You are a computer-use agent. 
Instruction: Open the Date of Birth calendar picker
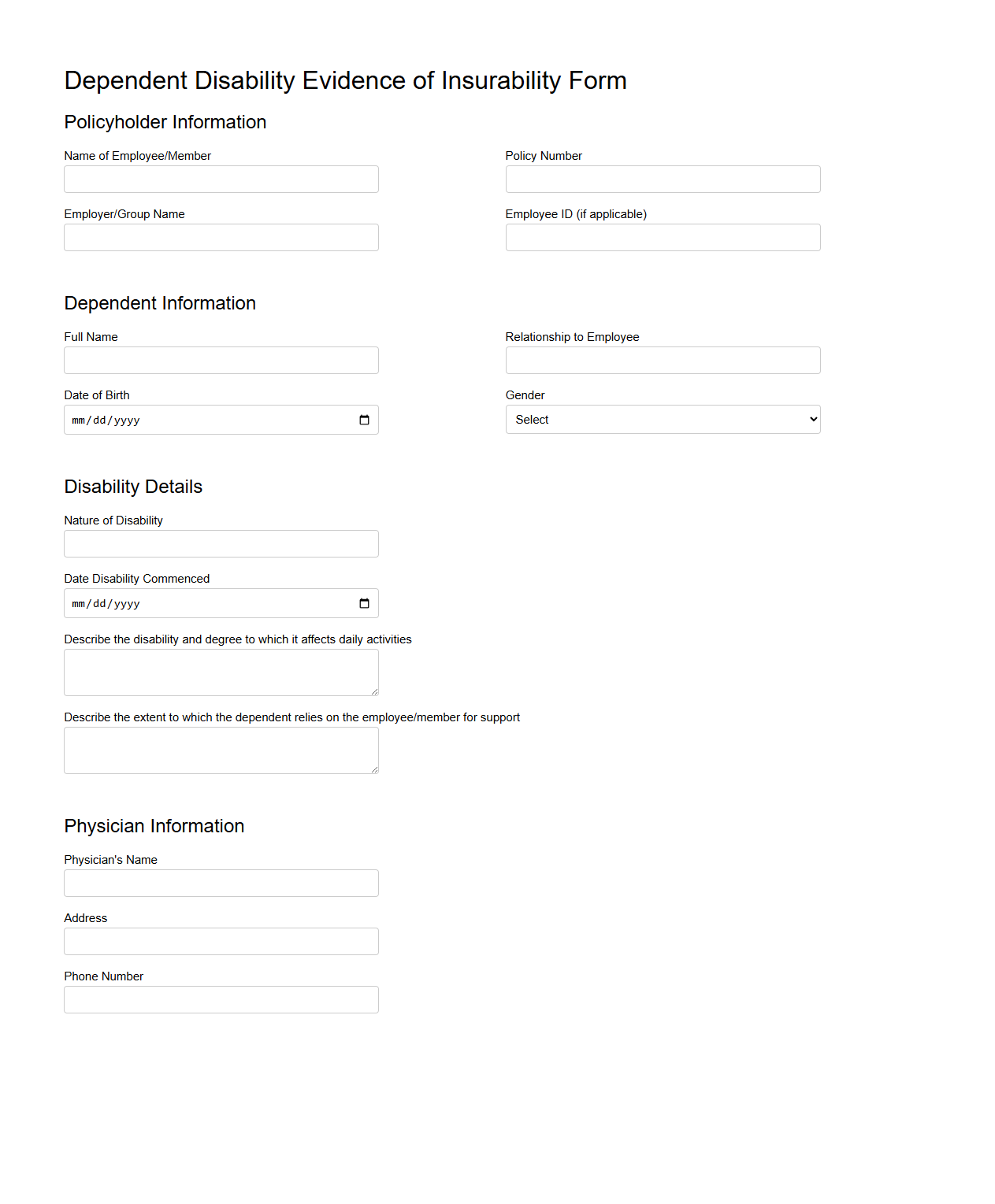click(x=364, y=419)
